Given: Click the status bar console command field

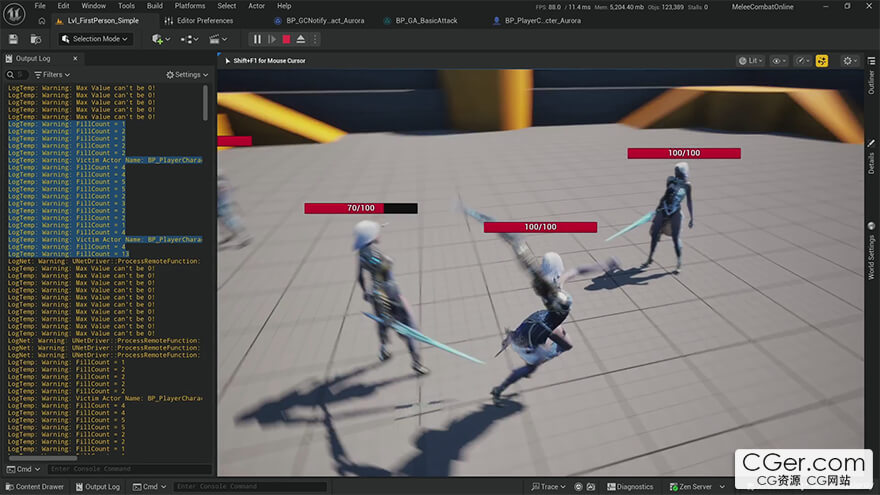Looking at the screenshot, I should pos(250,487).
